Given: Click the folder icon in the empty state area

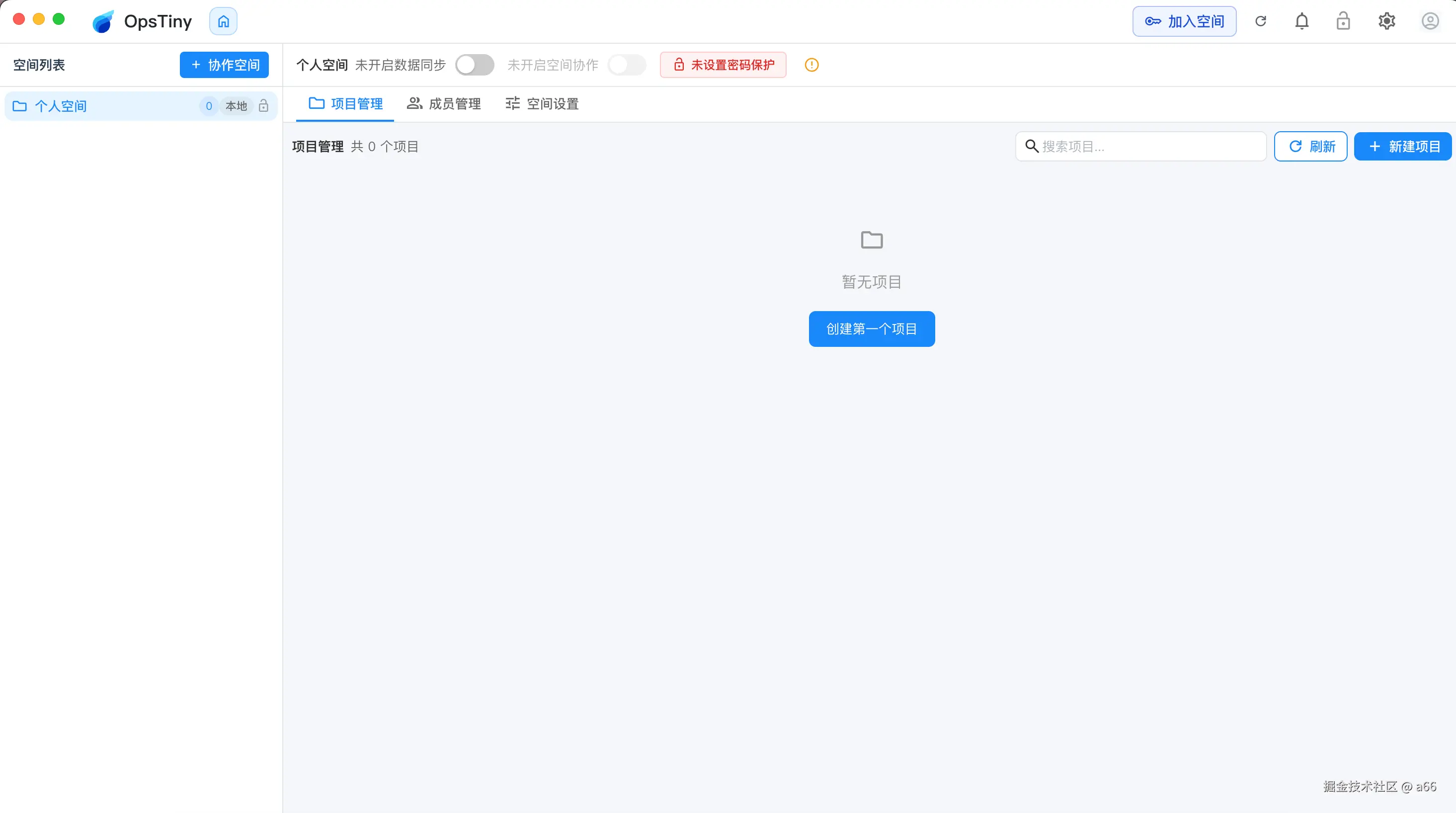Looking at the screenshot, I should tap(871, 239).
